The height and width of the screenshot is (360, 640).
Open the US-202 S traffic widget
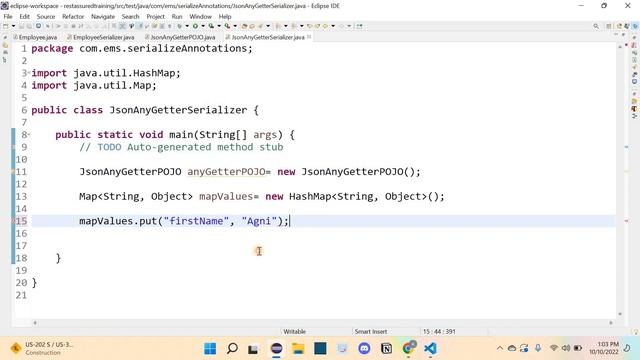pos(42,348)
